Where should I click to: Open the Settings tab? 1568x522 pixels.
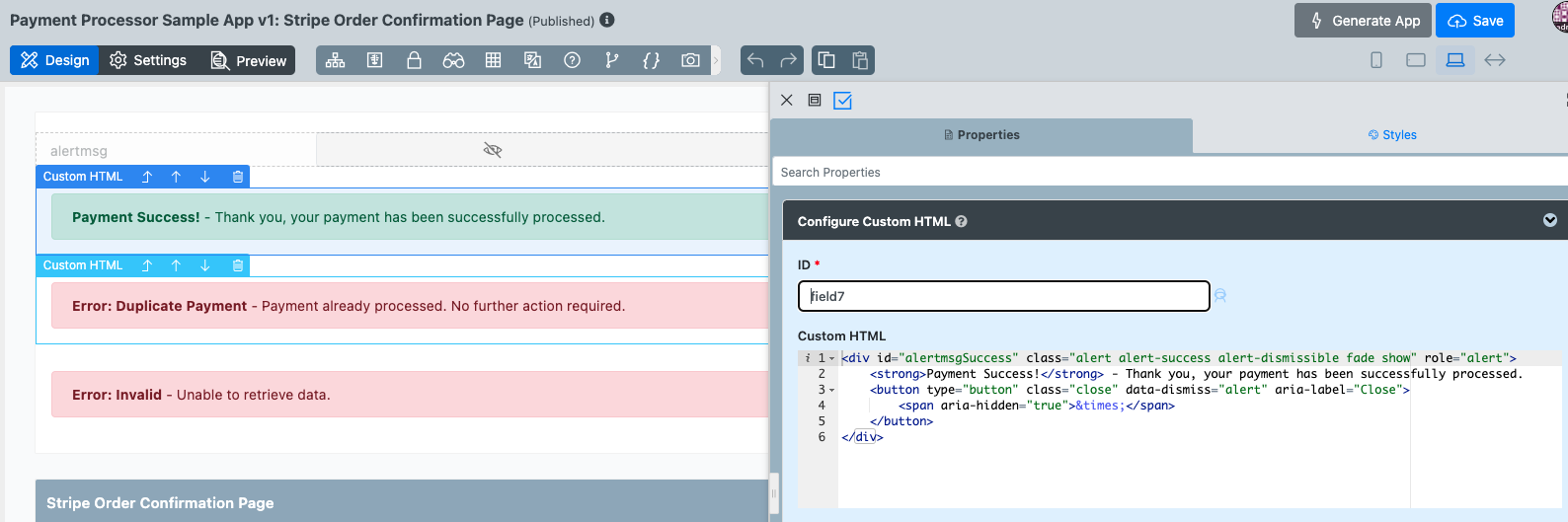coord(148,60)
